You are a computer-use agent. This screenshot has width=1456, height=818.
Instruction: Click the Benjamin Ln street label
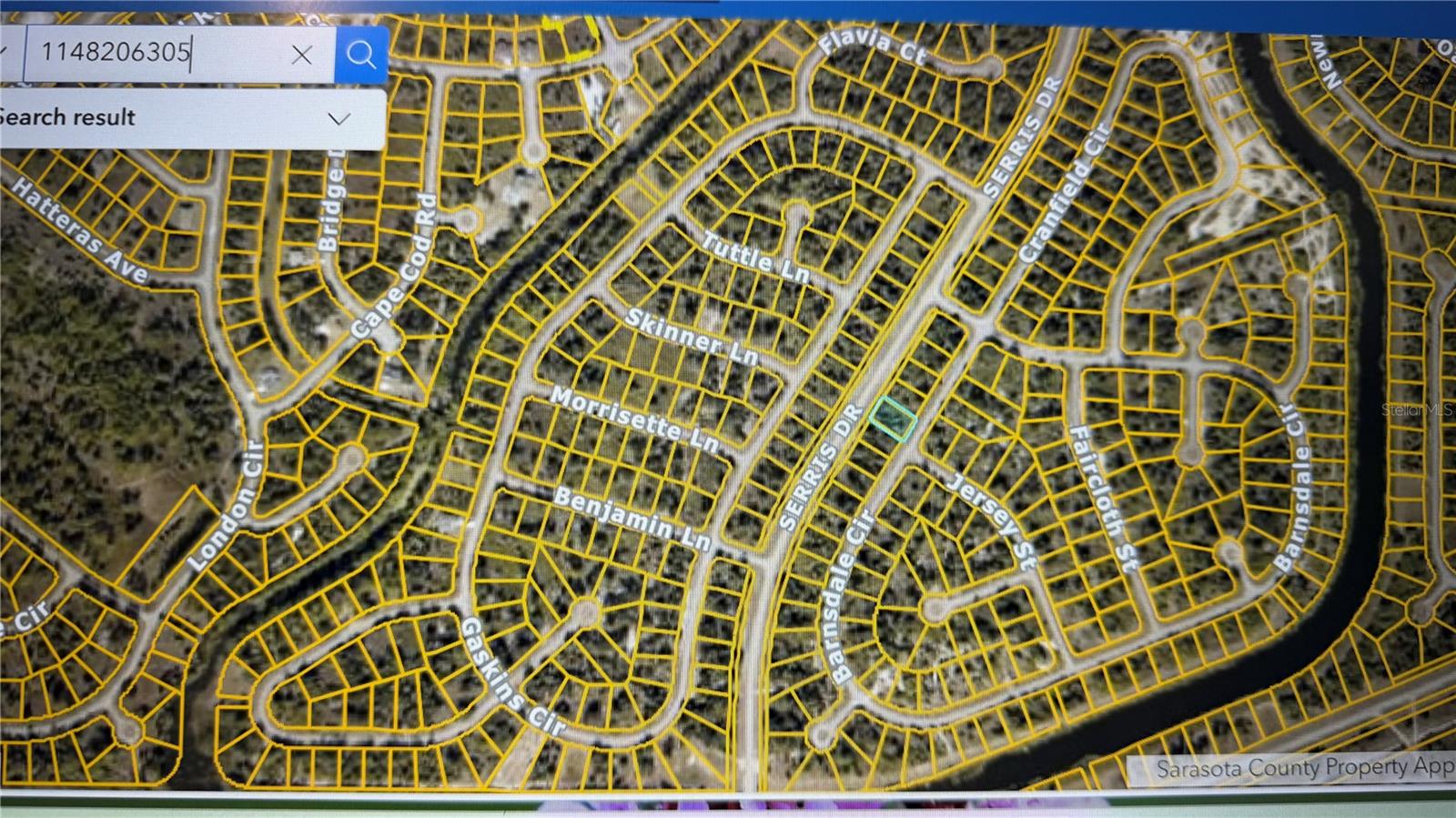(x=632, y=519)
